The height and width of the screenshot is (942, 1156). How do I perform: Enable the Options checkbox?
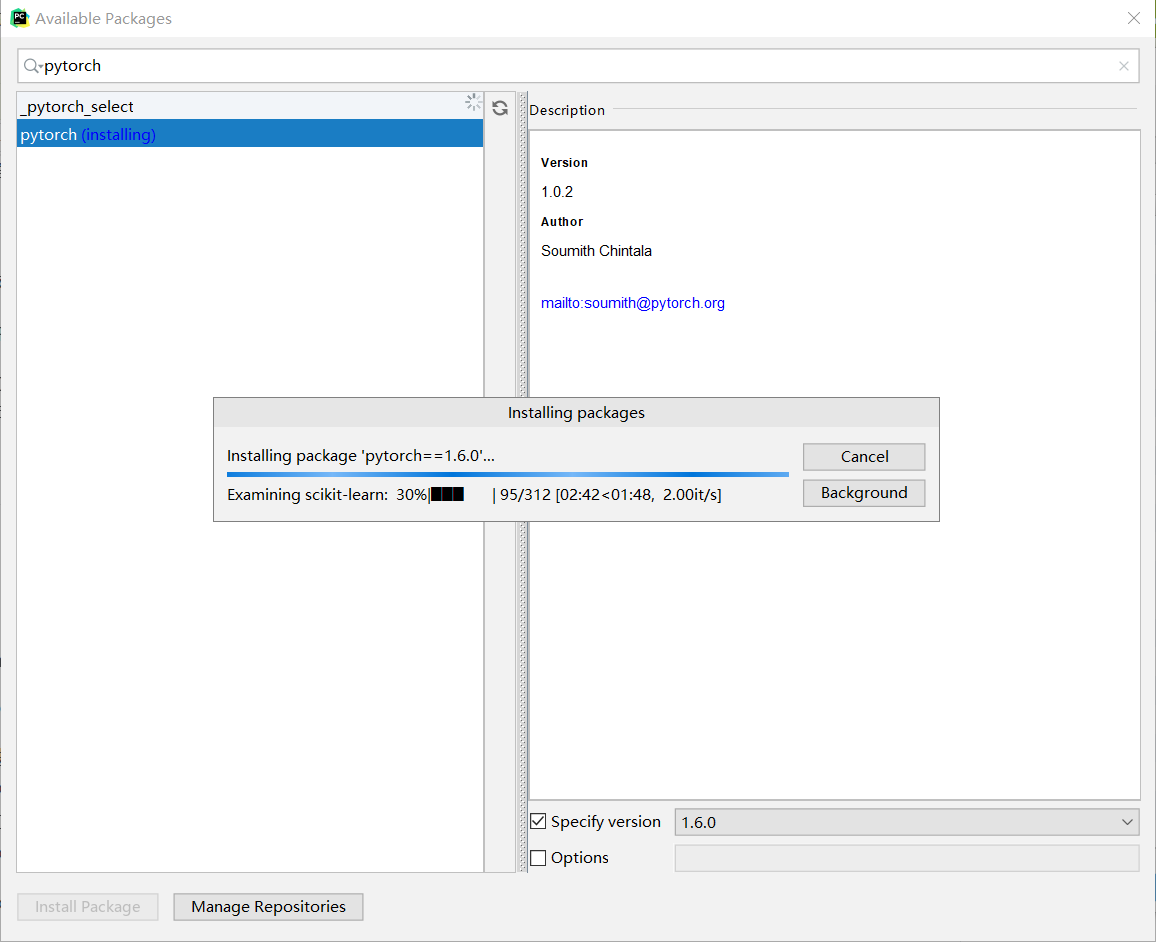[x=538, y=857]
